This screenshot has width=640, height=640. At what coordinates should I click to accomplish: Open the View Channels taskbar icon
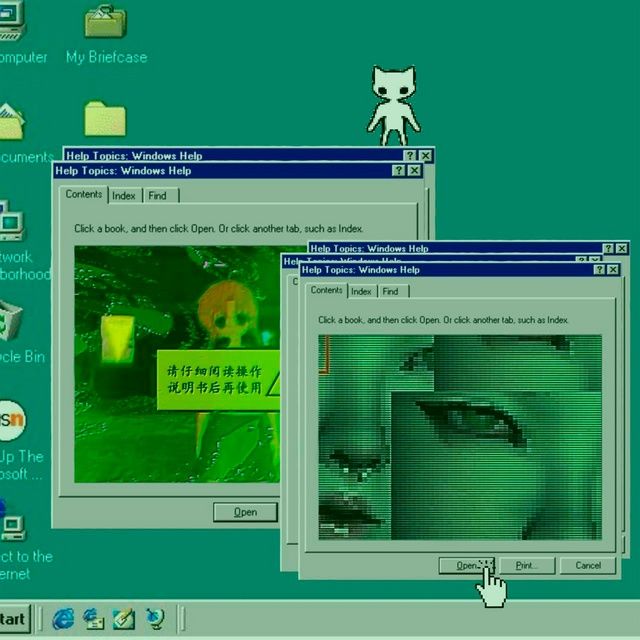click(154, 617)
